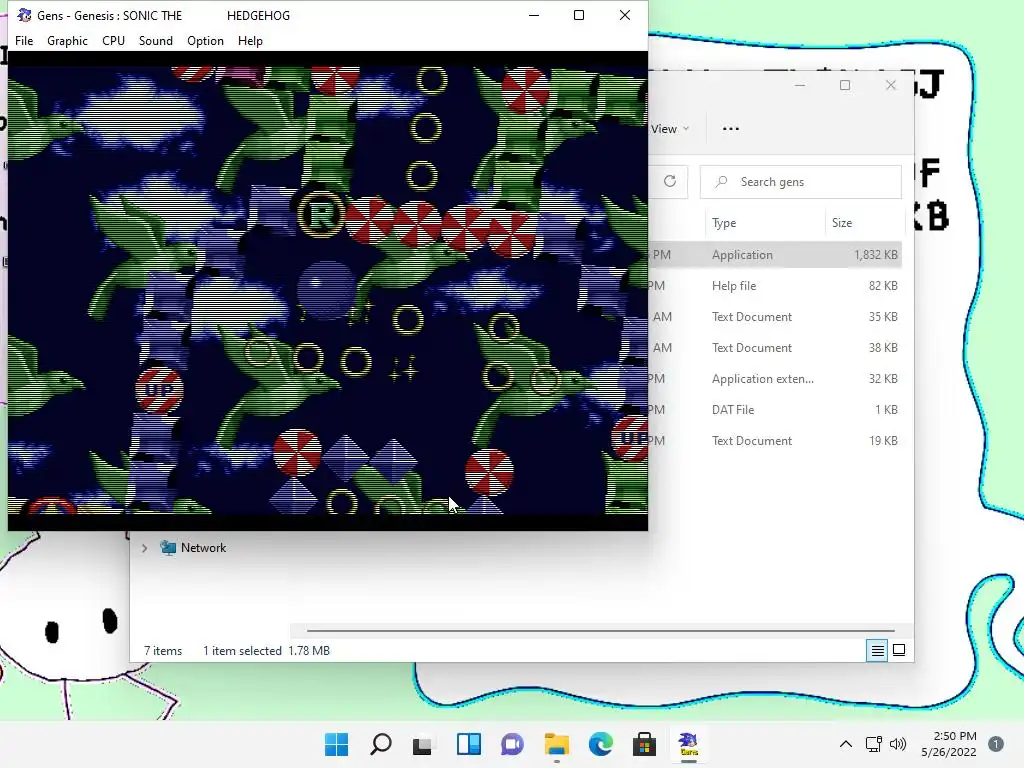
Task: Click the volume speaker tray icon
Action: coord(898,744)
